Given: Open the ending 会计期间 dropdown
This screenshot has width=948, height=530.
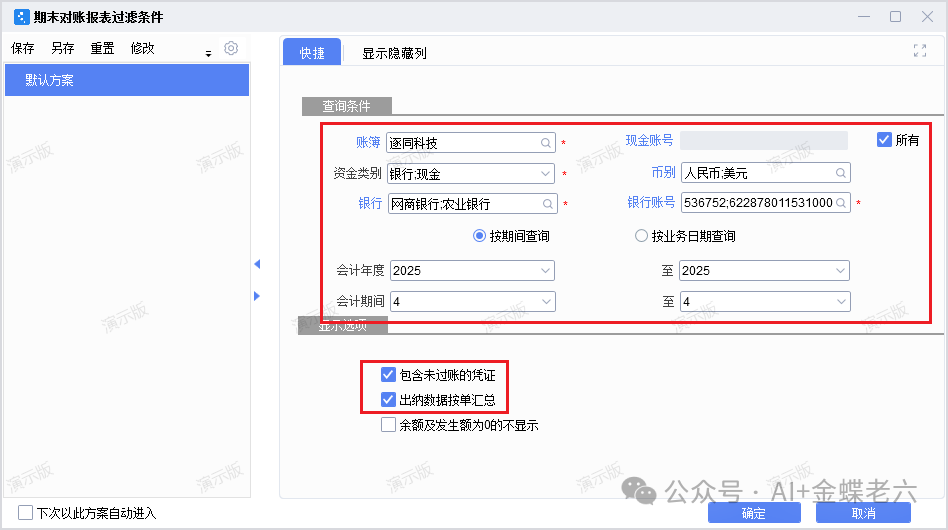Looking at the screenshot, I should (x=841, y=301).
